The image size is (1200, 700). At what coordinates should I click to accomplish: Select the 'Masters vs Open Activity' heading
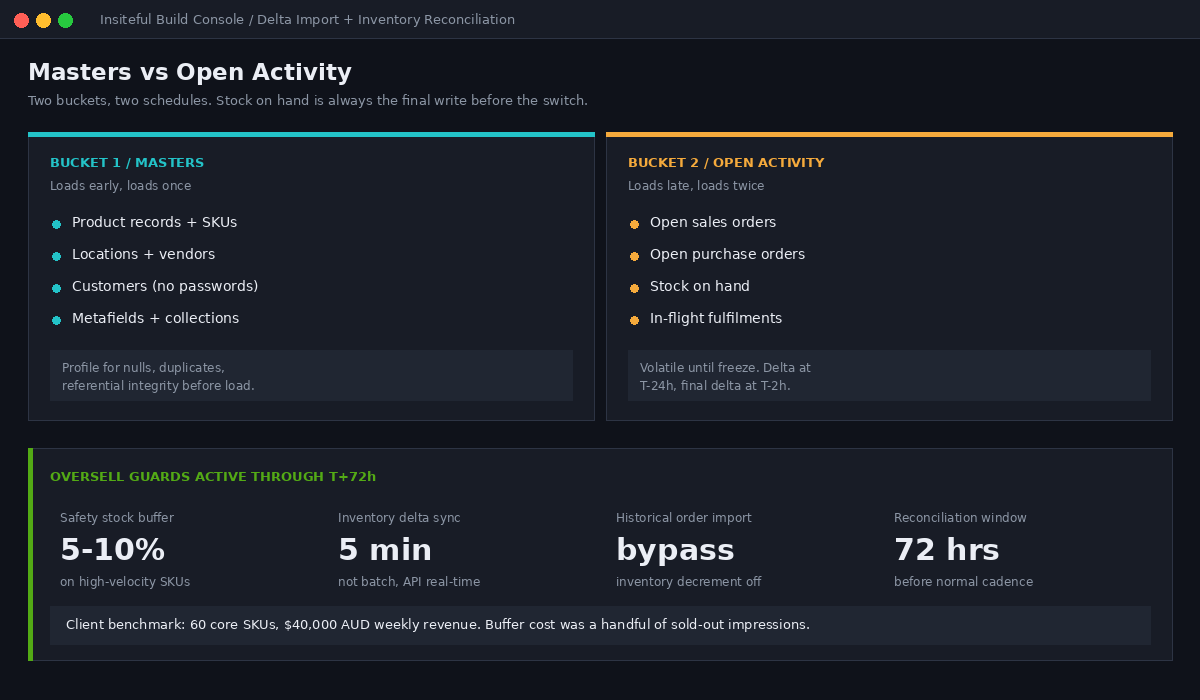(190, 72)
